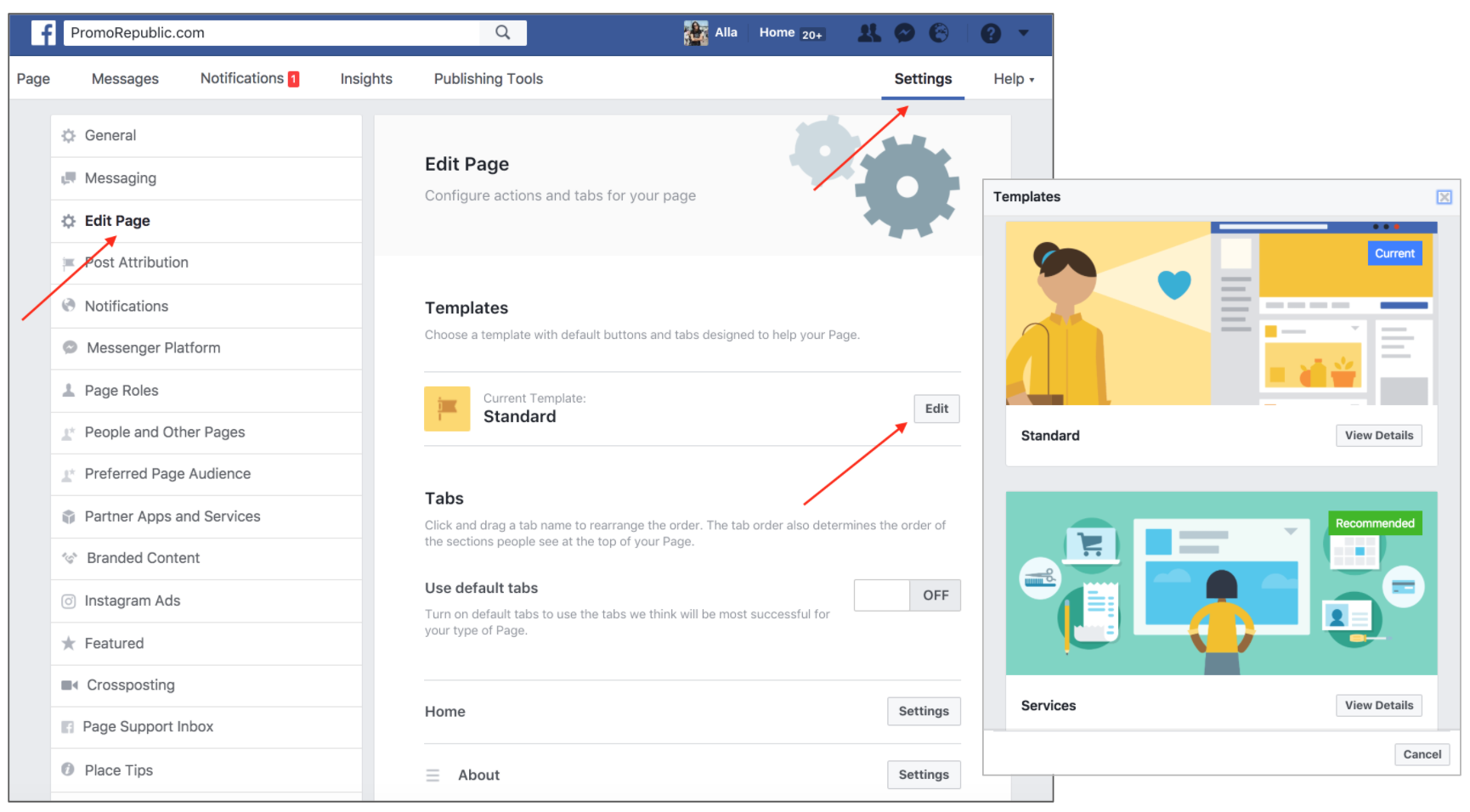Switch to the Insights tab
The height and width of the screenshot is (812, 1470).
pos(366,79)
